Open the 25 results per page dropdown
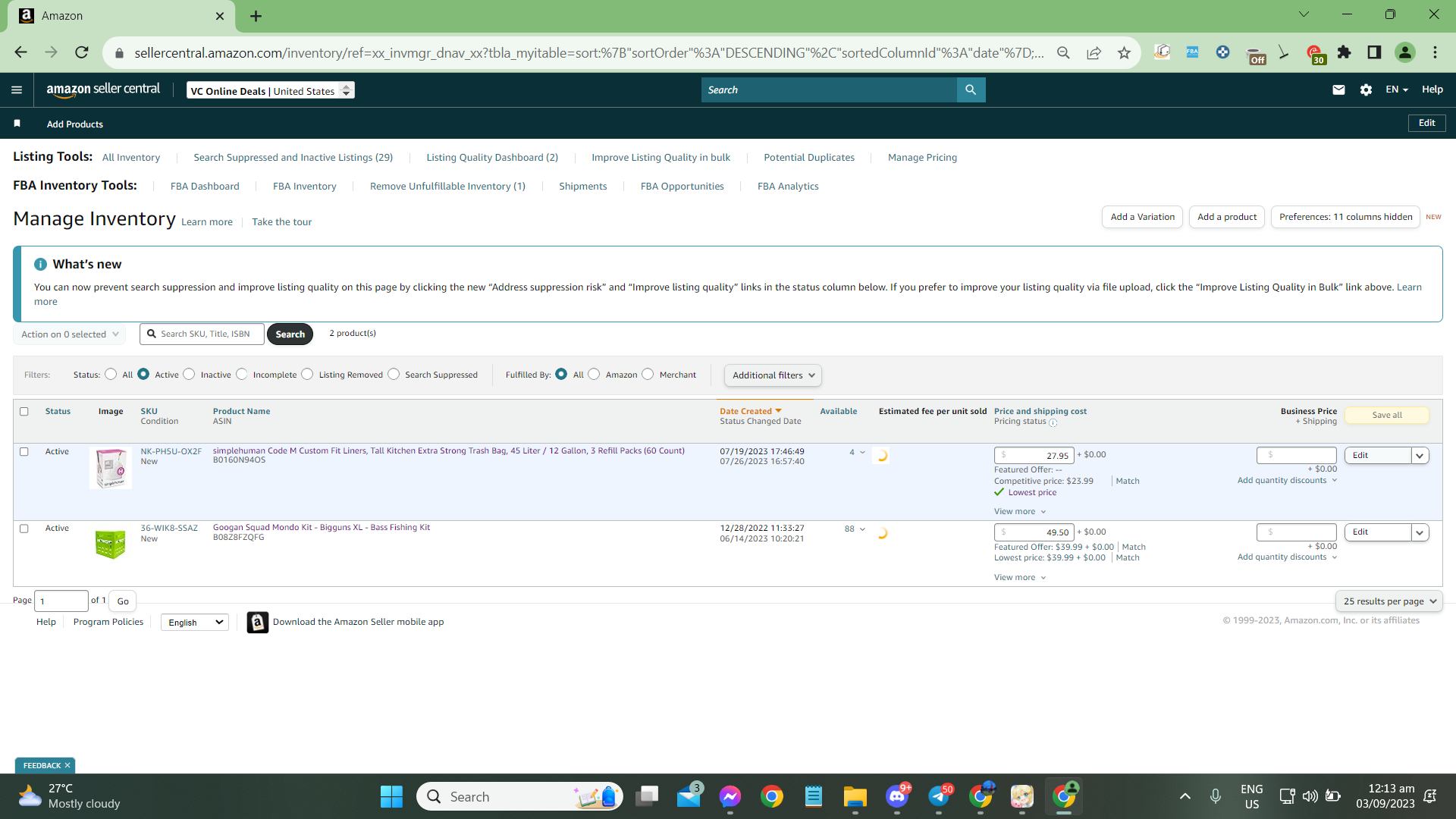Image resolution: width=1456 pixels, height=819 pixels. 1389,601
